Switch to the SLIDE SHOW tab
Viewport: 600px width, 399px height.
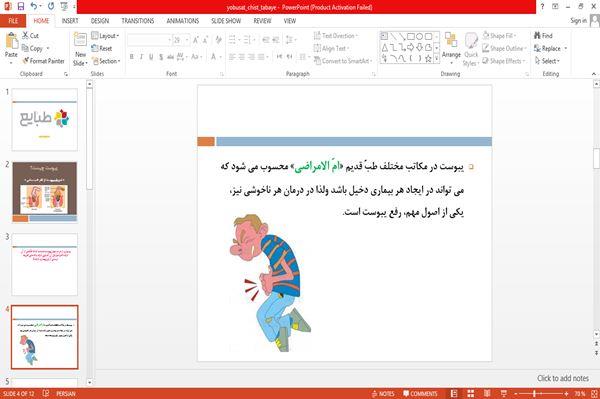coord(226,21)
